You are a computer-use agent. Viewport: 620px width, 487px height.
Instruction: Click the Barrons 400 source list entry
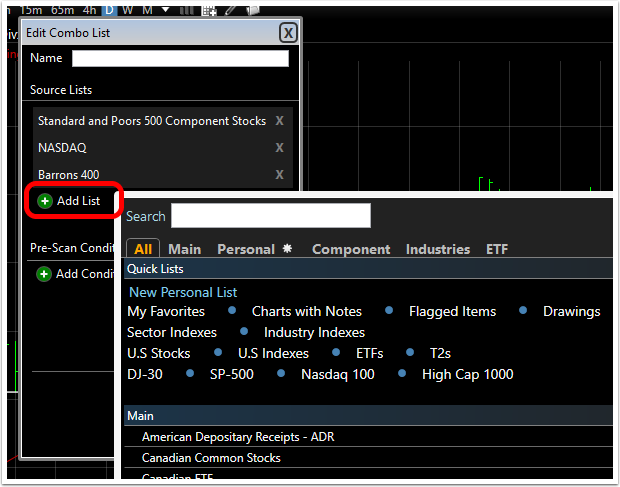click(68, 175)
